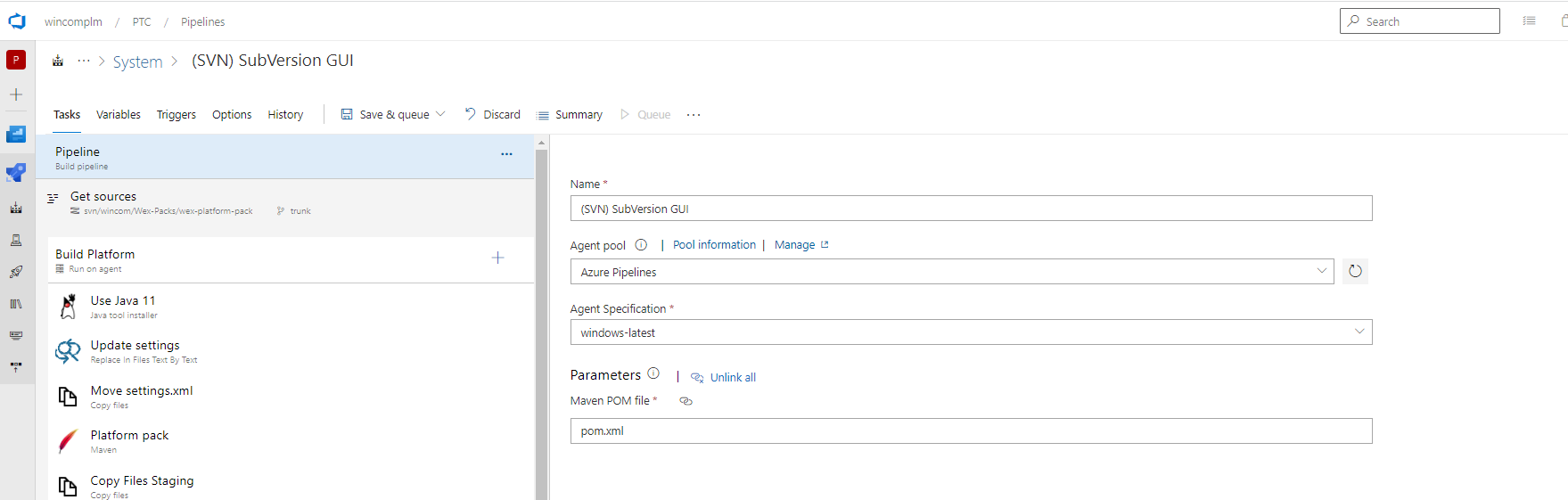Screen dimensions: 1568x500
Task: Select the Build Platform agent job
Action: (x=291, y=259)
